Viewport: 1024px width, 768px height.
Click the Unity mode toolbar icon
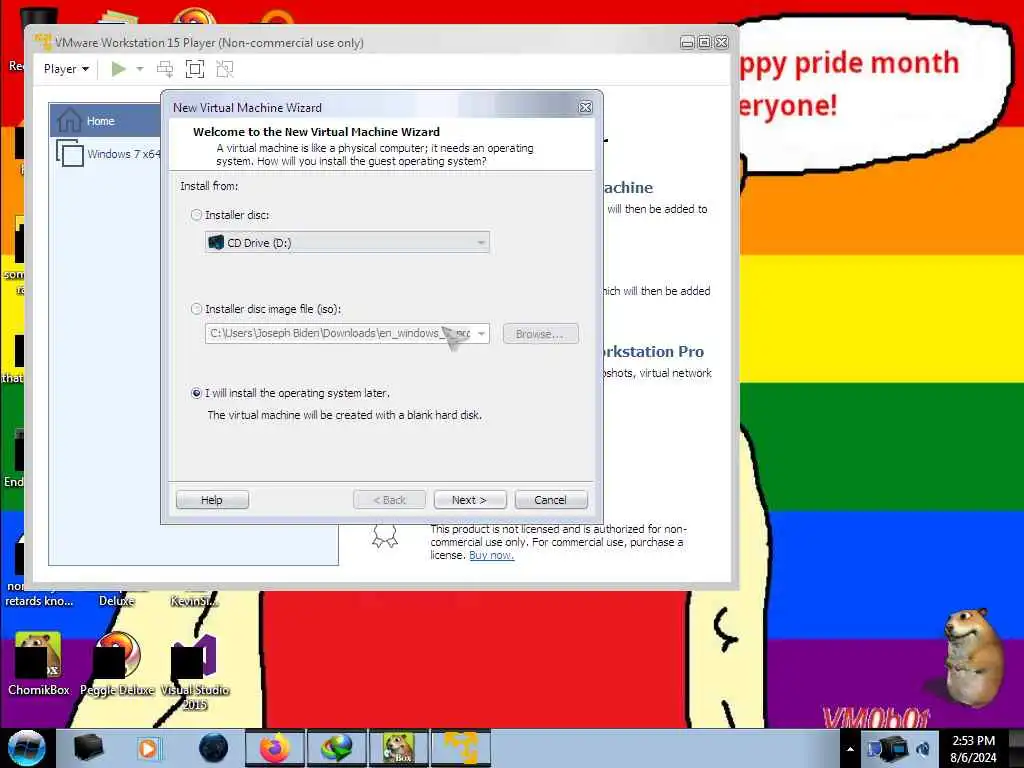225,69
